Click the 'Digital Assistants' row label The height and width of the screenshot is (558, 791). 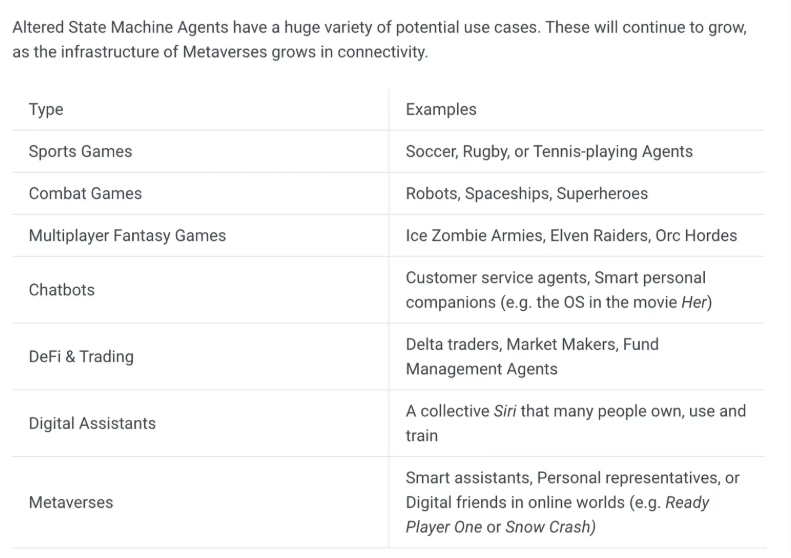[92, 424]
